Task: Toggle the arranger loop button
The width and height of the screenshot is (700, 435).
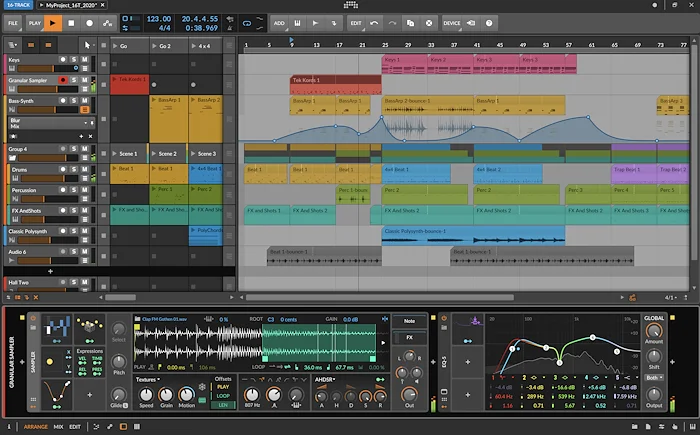Action: (246, 23)
